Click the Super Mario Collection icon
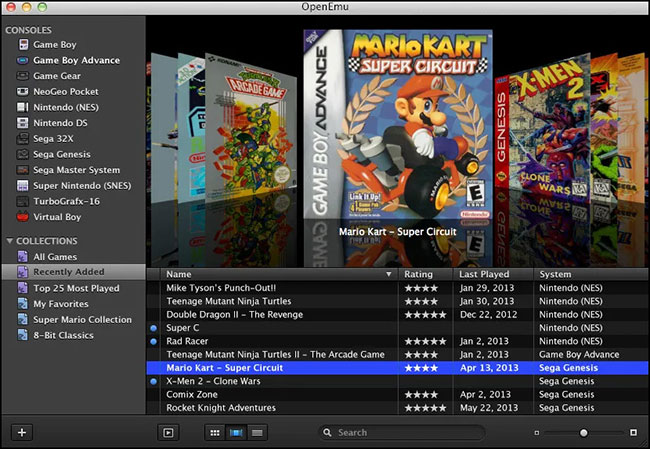The width and height of the screenshot is (650, 449). point(22,320)
